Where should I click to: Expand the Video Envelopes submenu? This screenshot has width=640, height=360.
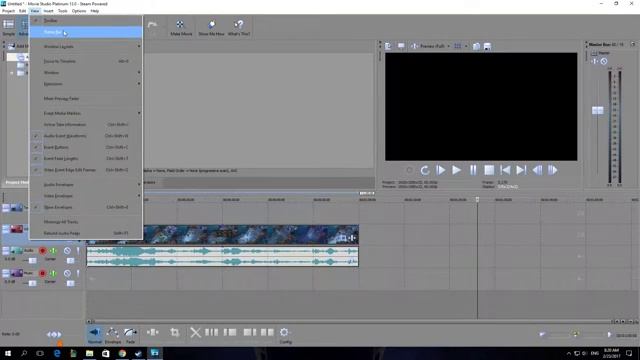click(87, 196)
